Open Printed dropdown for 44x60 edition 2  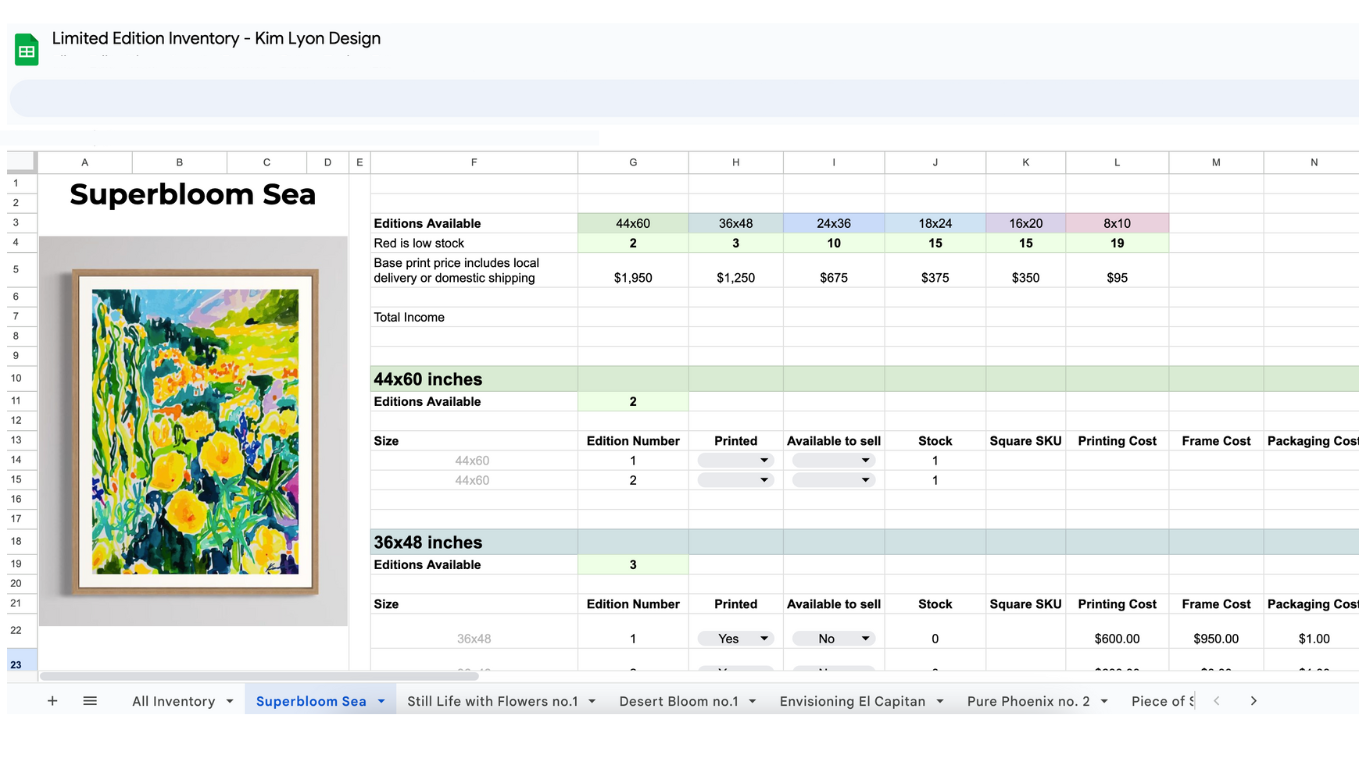click(x=736, y=480)
